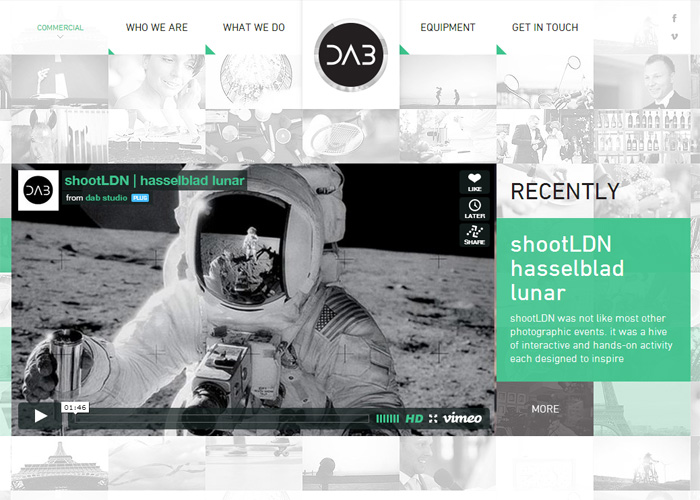Viewport: 700px width, 500px height.
Task: Read 'shootLDN was not like most other' description
Action: (x=591, y=338)
